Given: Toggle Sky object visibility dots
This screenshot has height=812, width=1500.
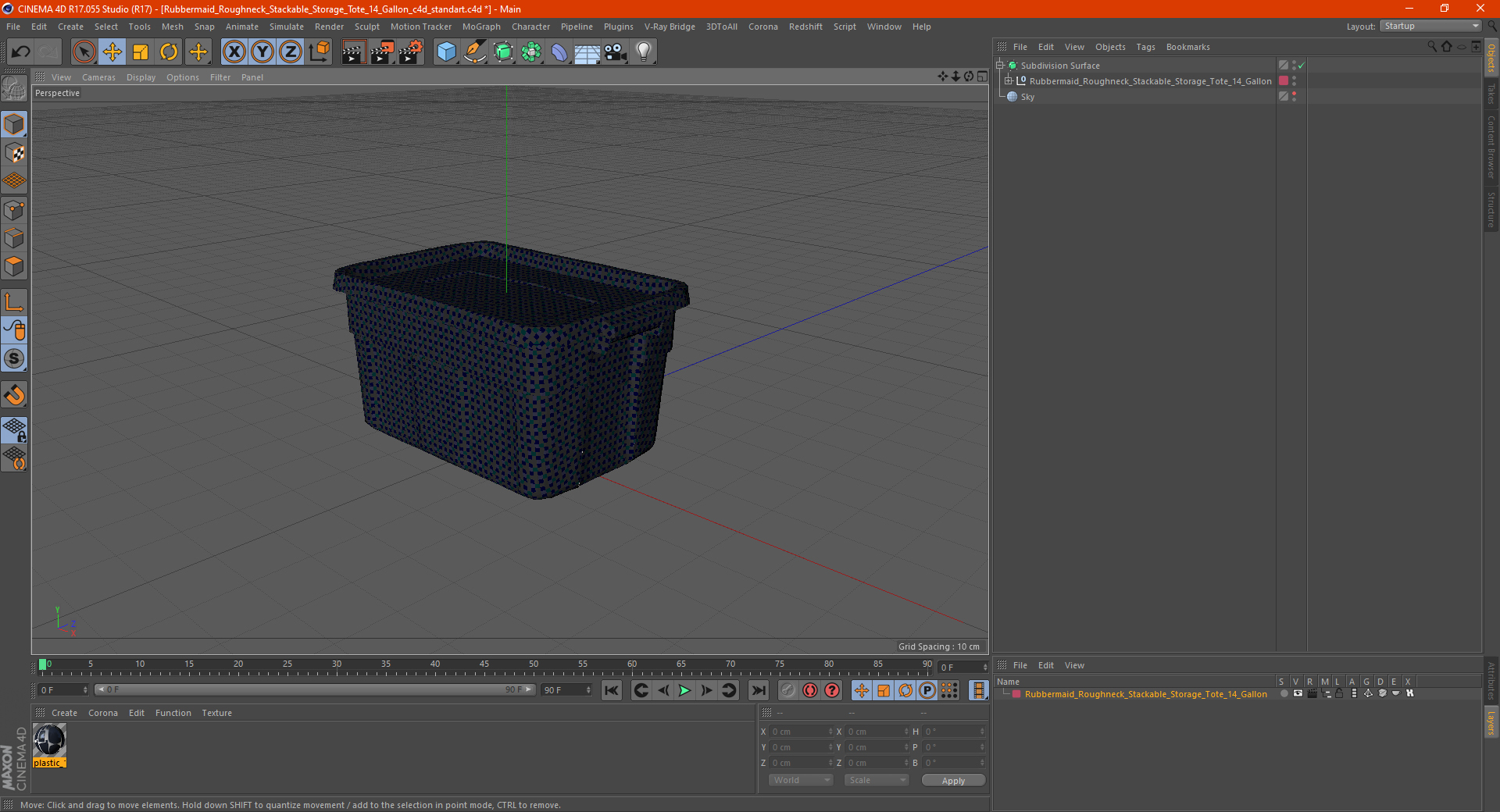Looking at the screenshot, I should [x=1295, y=96].
